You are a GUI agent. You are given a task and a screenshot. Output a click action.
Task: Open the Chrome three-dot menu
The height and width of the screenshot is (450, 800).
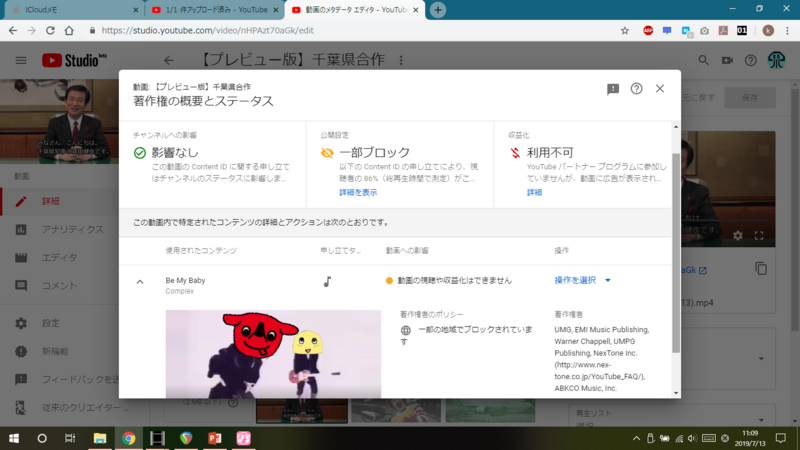point(788,31)
